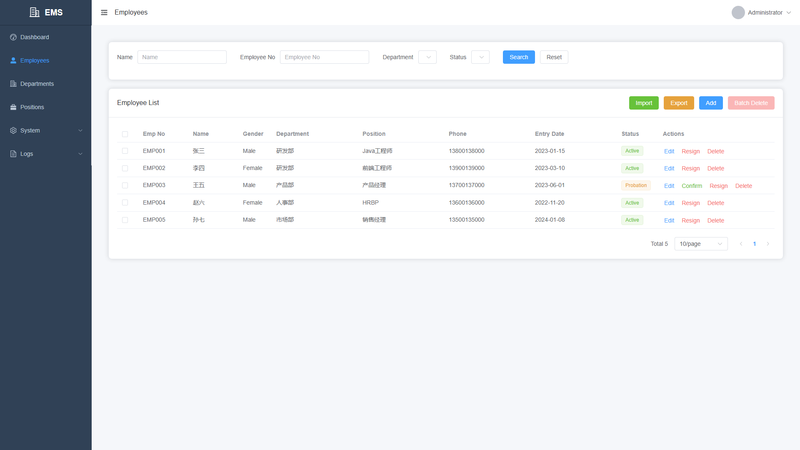Image resolution: width=800 pixels, height=450 pixels.
Task: Click the Batch Delete button
Action: [751, 103]
